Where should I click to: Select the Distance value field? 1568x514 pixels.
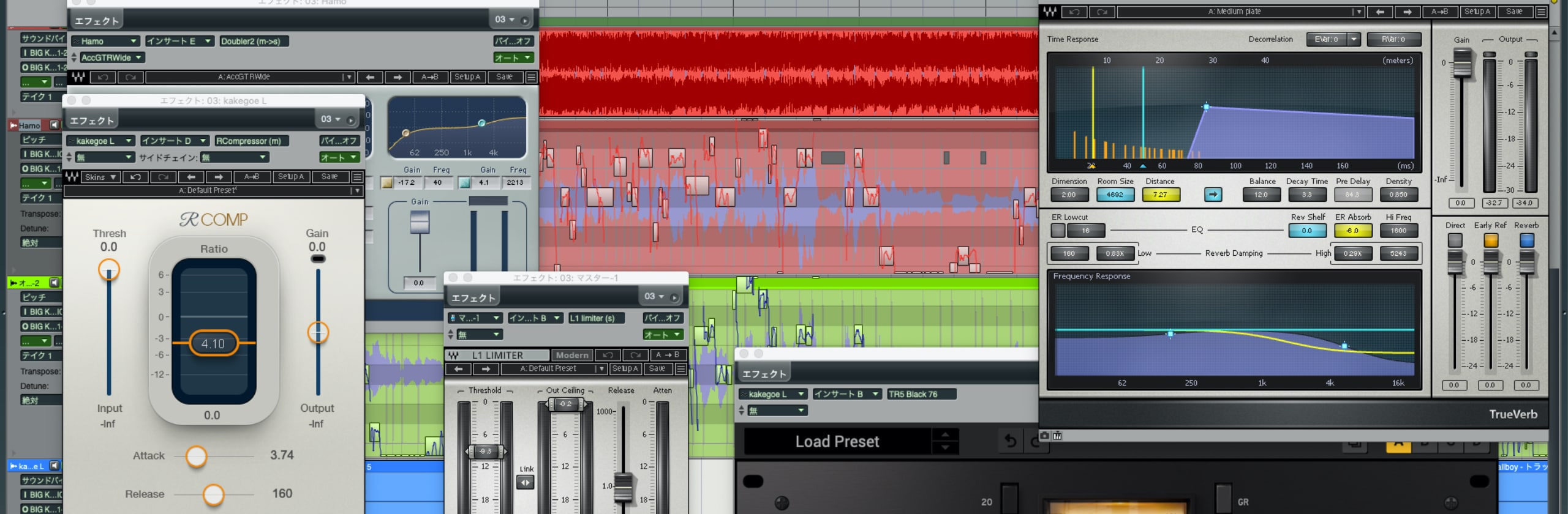coord(1161,195)
